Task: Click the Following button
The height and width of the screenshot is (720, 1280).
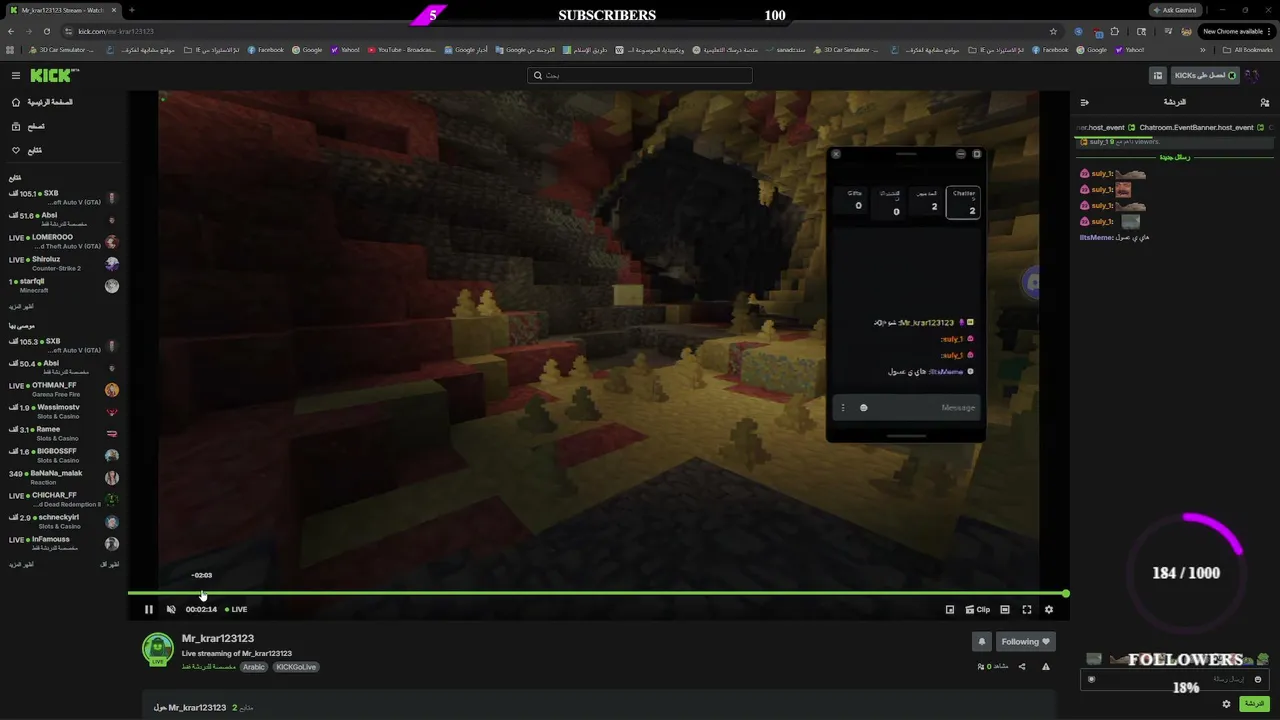Action: [1025, 642]
